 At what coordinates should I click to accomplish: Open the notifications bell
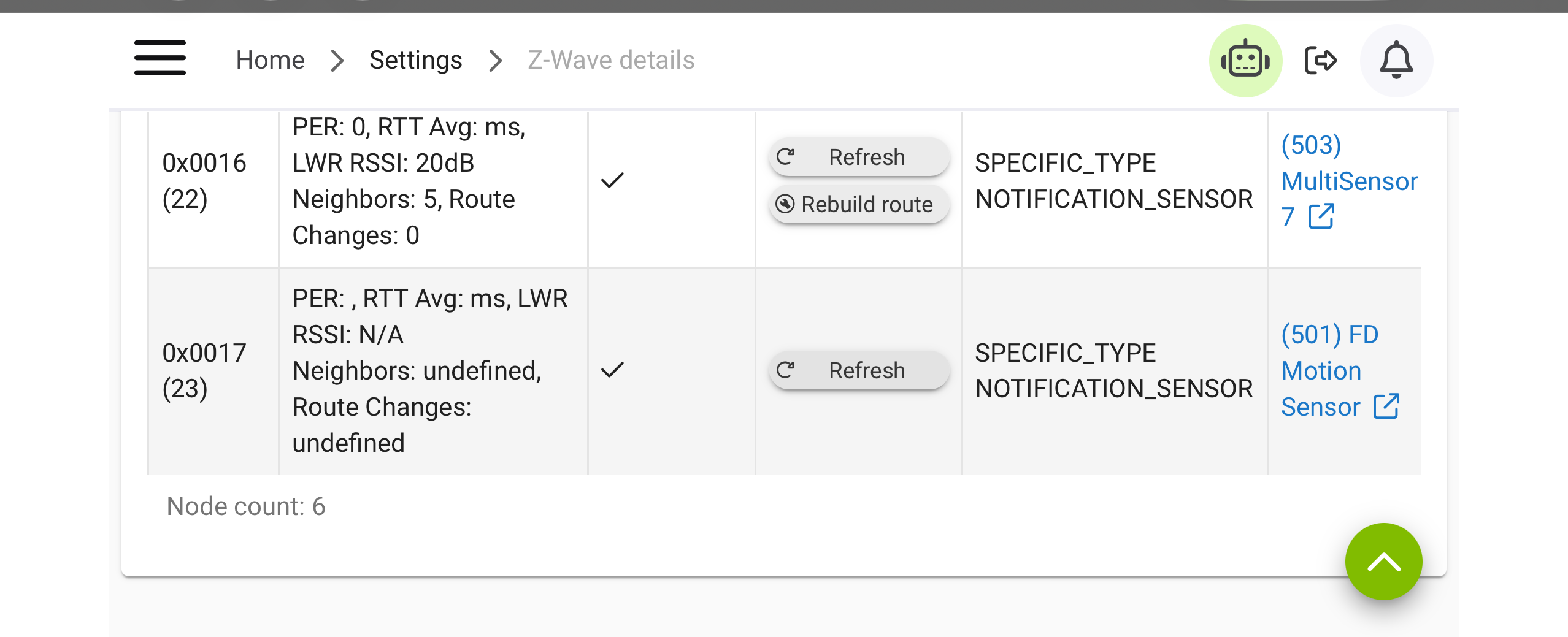(x=1396, y=61)
